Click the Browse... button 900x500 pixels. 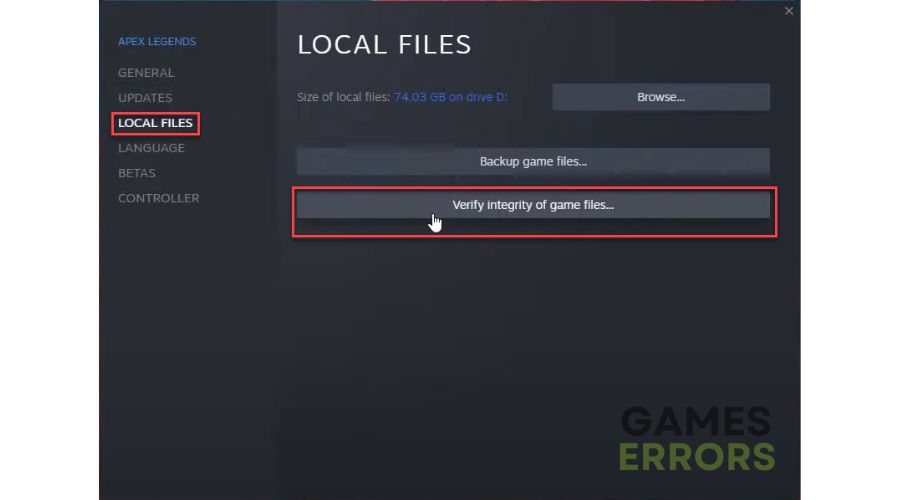661,97
